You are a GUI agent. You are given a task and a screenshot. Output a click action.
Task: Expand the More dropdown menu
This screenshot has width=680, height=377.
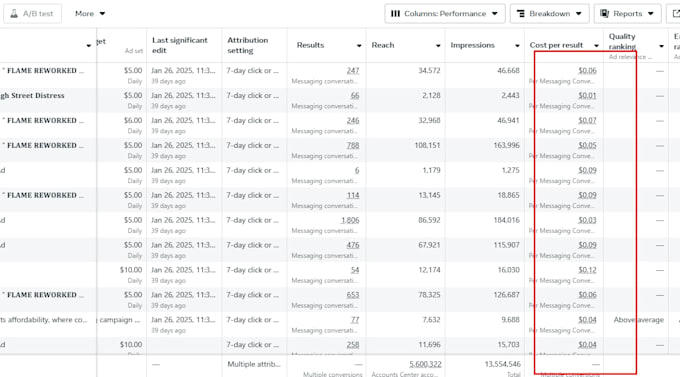pyautogui.click(x=90, y=13)
